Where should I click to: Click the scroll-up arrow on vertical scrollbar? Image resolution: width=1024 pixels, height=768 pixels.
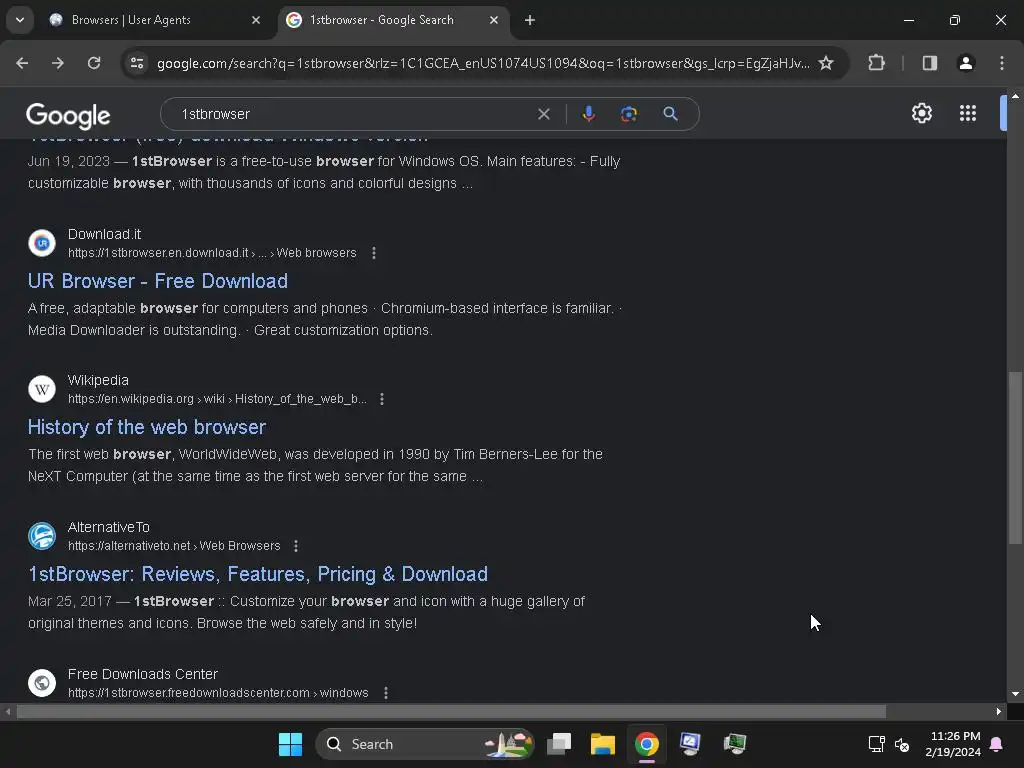tap(1015, 95)
